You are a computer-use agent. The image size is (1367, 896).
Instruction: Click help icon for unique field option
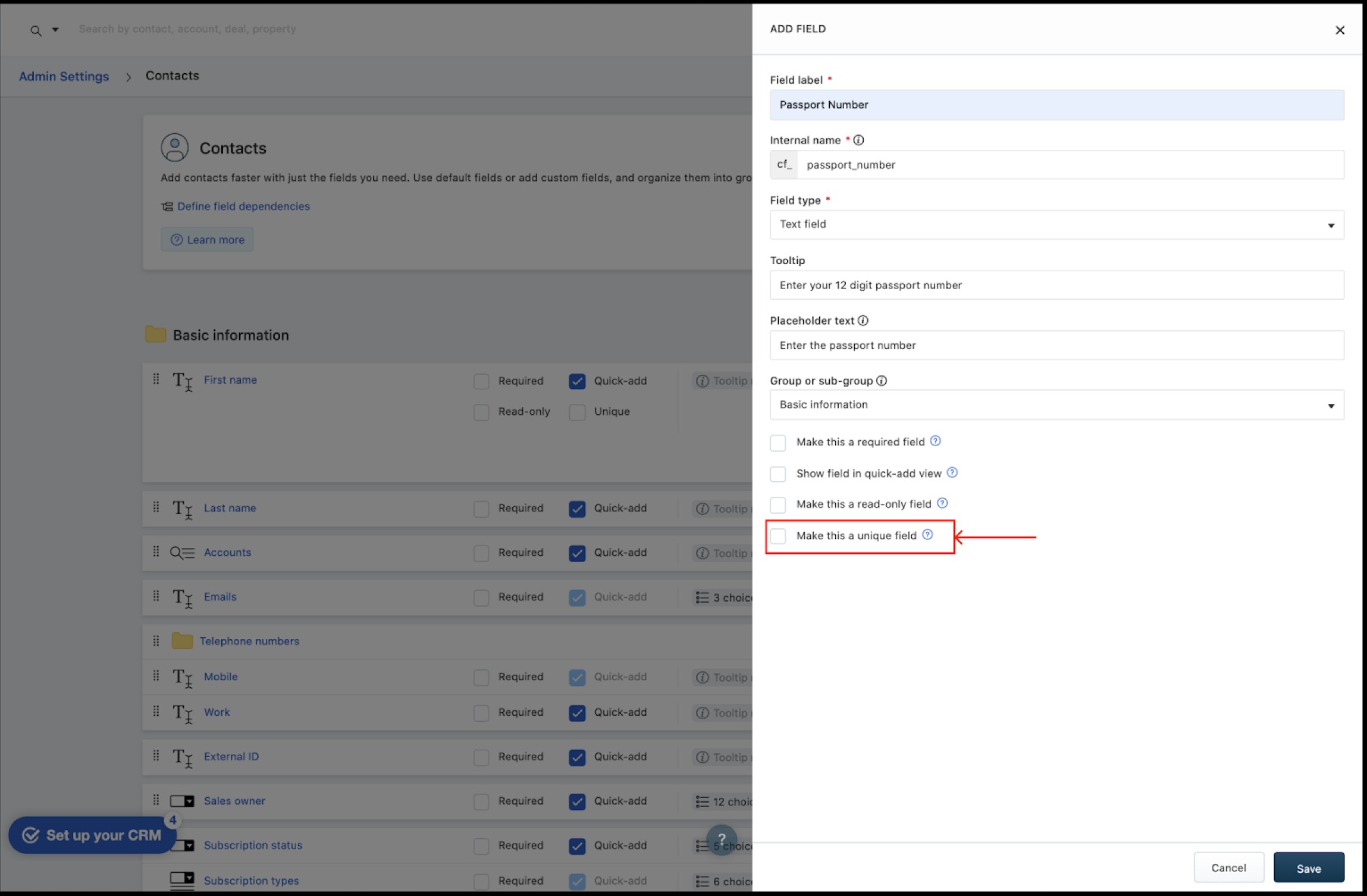(x=927, y=535)
